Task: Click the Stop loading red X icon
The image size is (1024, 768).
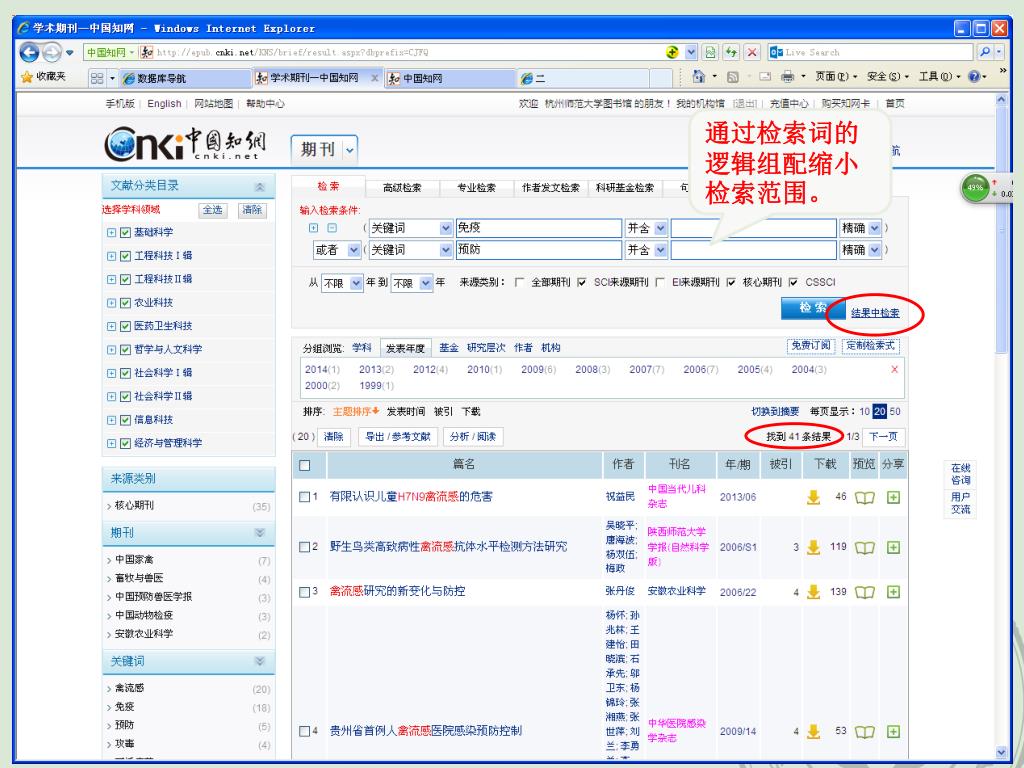Action: (752, 52)
